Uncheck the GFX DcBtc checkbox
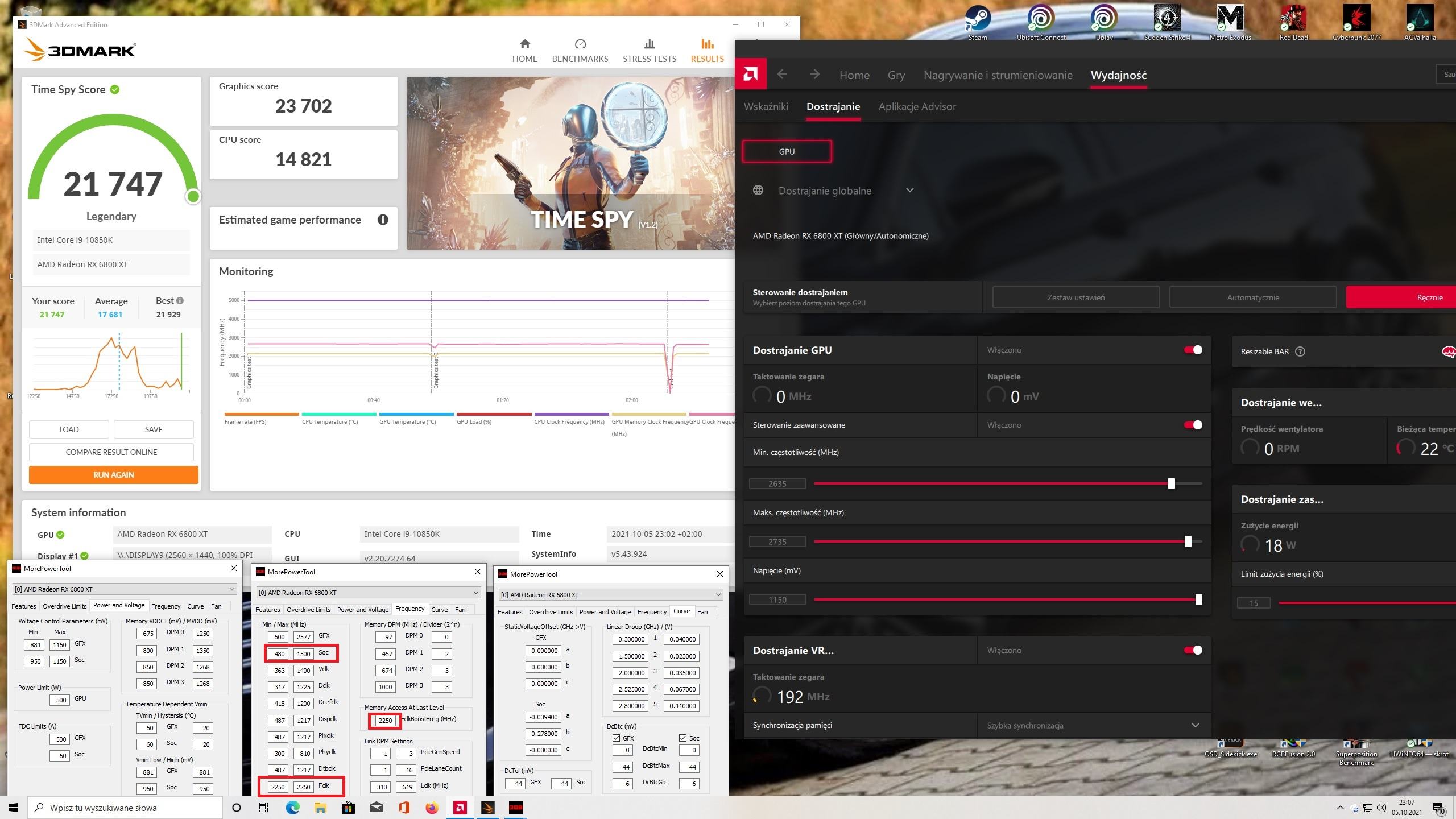The width and height of the screenshot is (1456, 819). (x=616, y=738)
